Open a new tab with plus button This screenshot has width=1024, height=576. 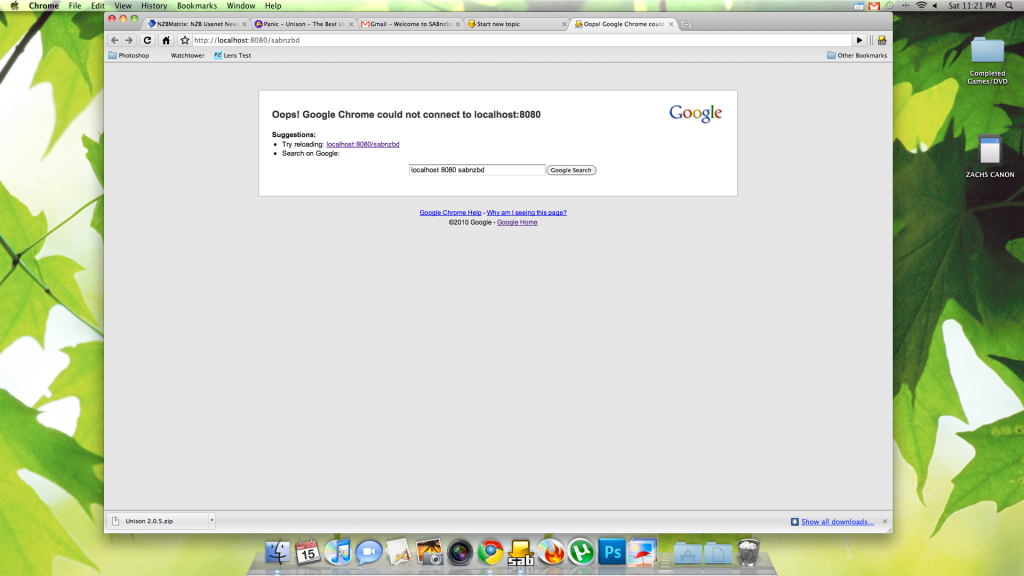686,24
